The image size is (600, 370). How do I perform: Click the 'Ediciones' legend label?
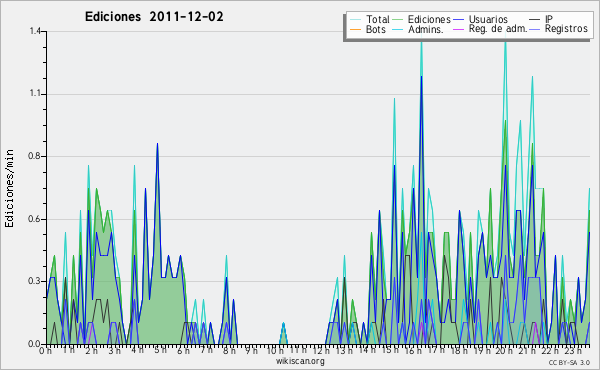point(429,19)
